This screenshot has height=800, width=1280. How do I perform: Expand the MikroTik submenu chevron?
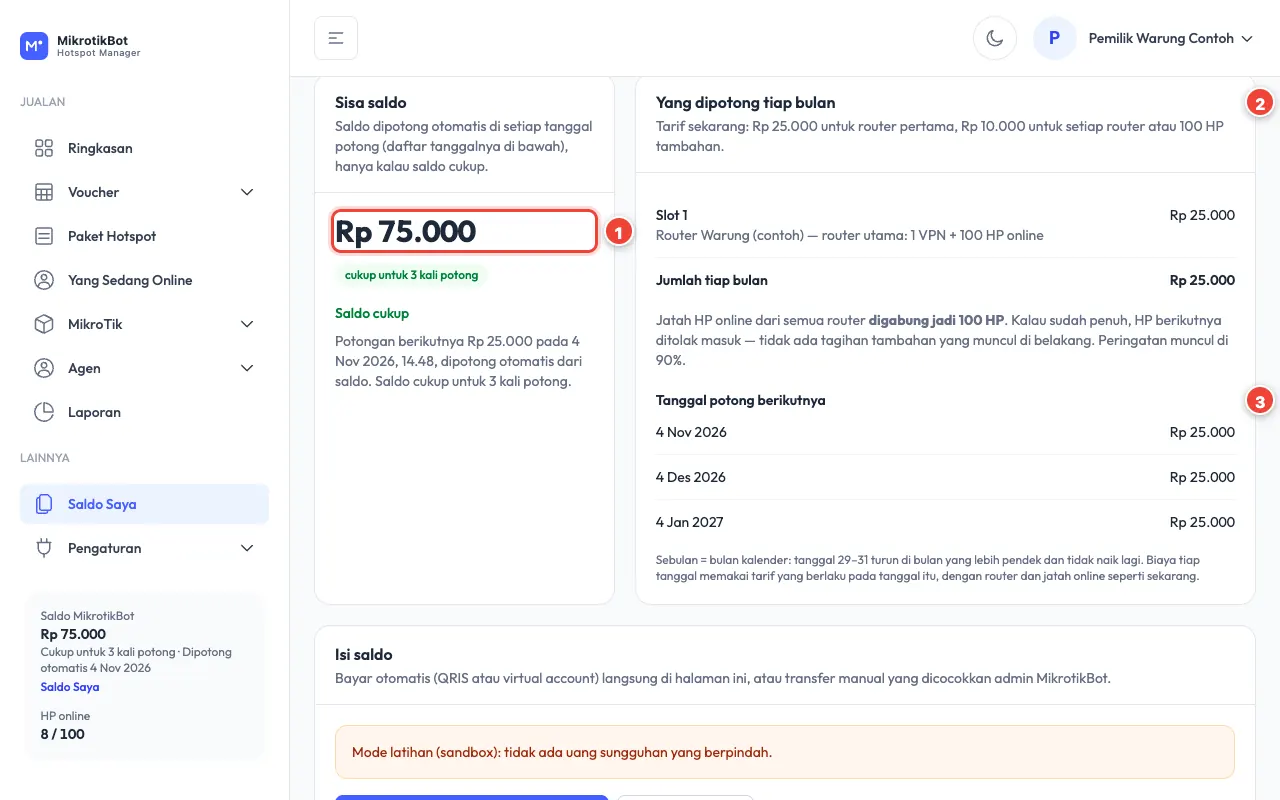pos(247,324)
